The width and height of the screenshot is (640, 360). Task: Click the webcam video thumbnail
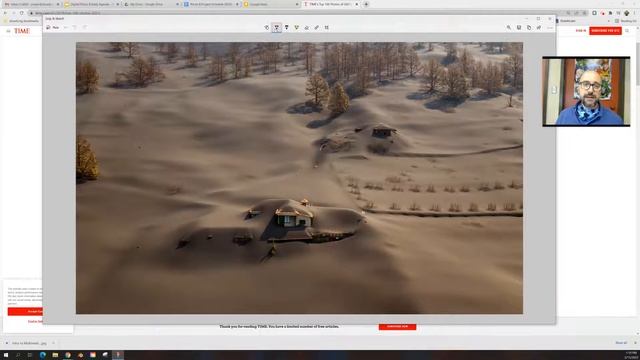click(x=586, y=91)
